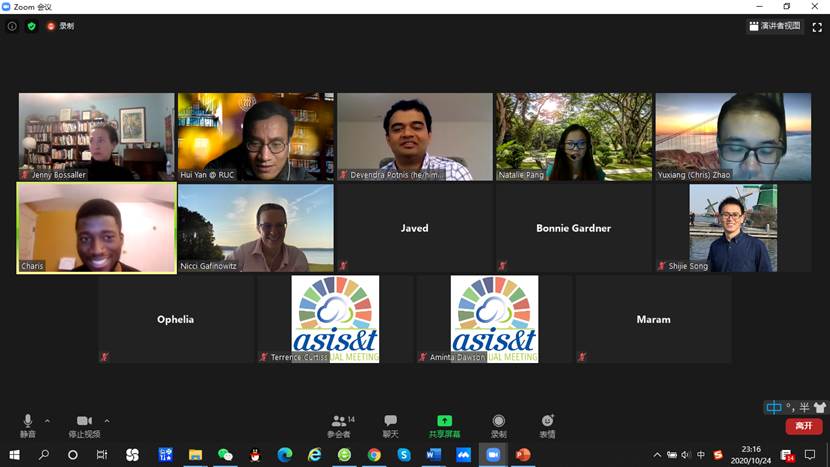The height and width of the screenshot is (467, 830).
Task: Stop video using the camera button
Action: [x=84, y=426]
